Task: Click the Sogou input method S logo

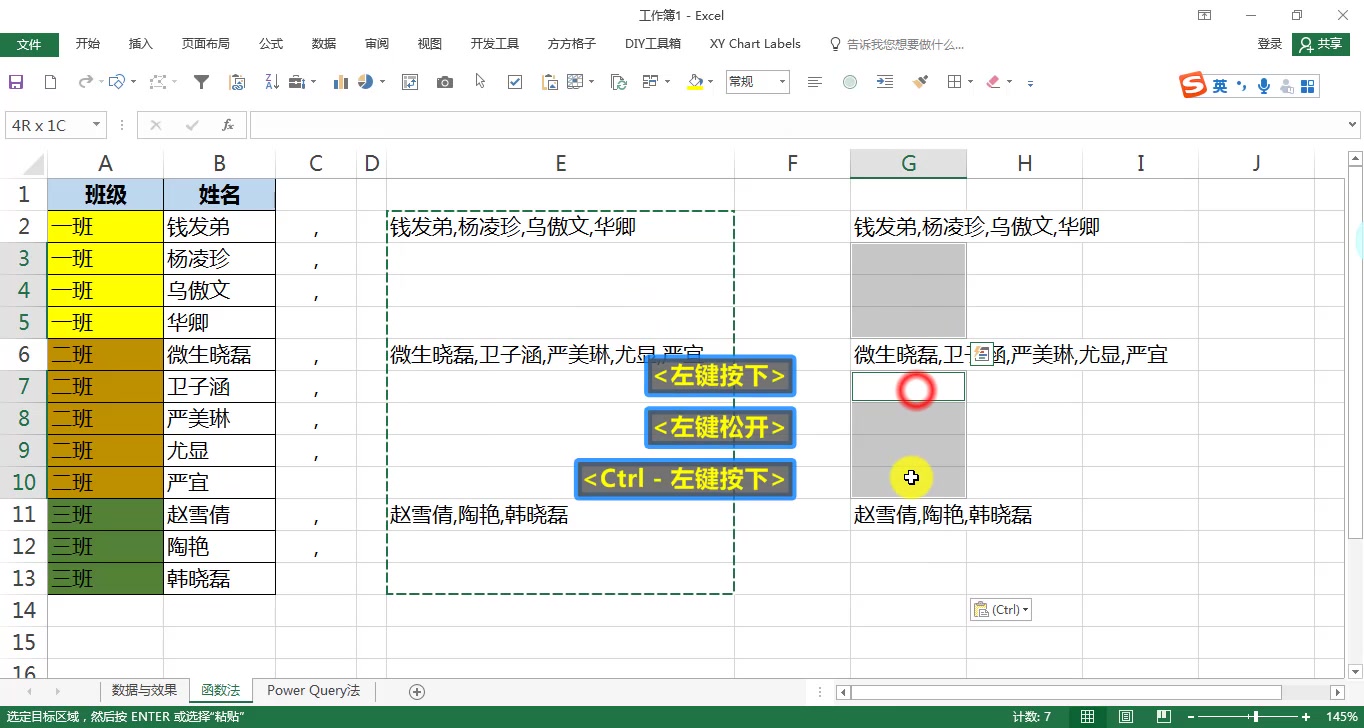Action: coord(1194,86)
